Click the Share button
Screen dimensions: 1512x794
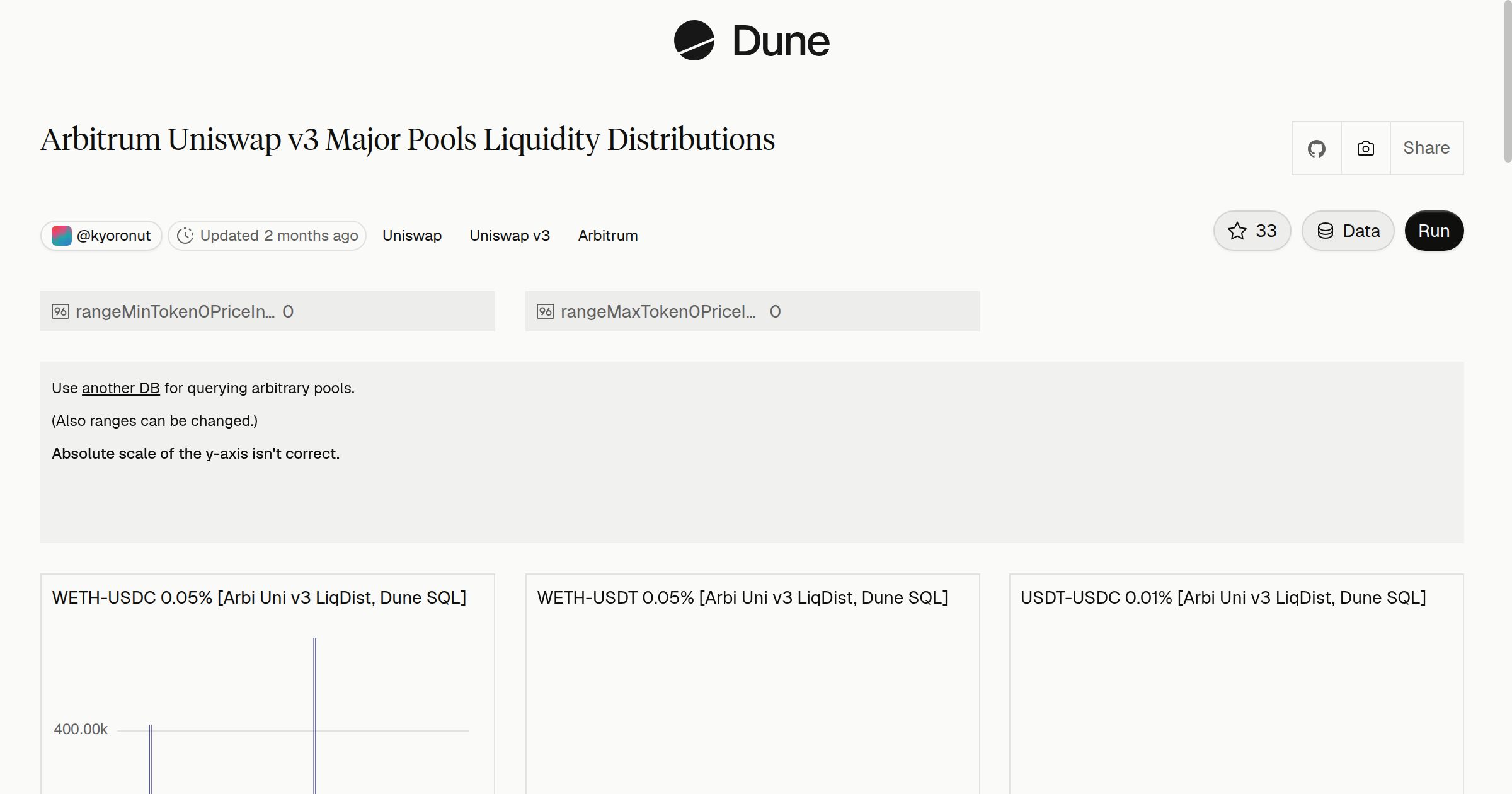tap(1426, 148)
